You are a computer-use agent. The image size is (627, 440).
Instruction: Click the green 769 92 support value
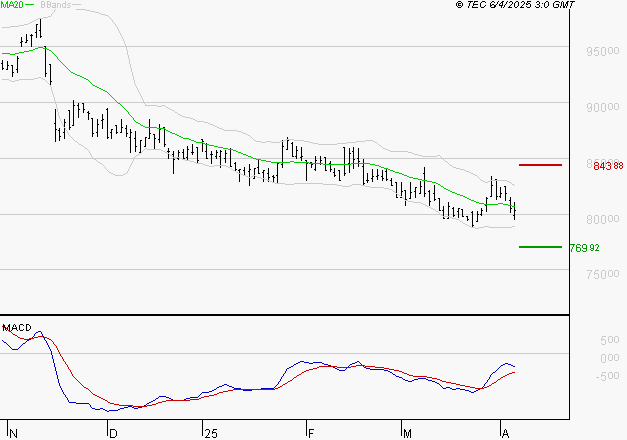[585, 248]
